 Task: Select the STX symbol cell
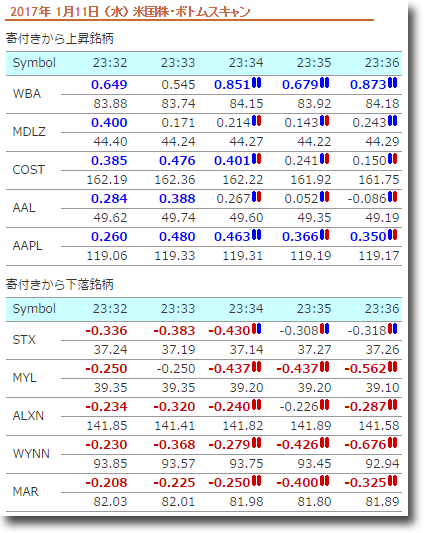(24, 340)
